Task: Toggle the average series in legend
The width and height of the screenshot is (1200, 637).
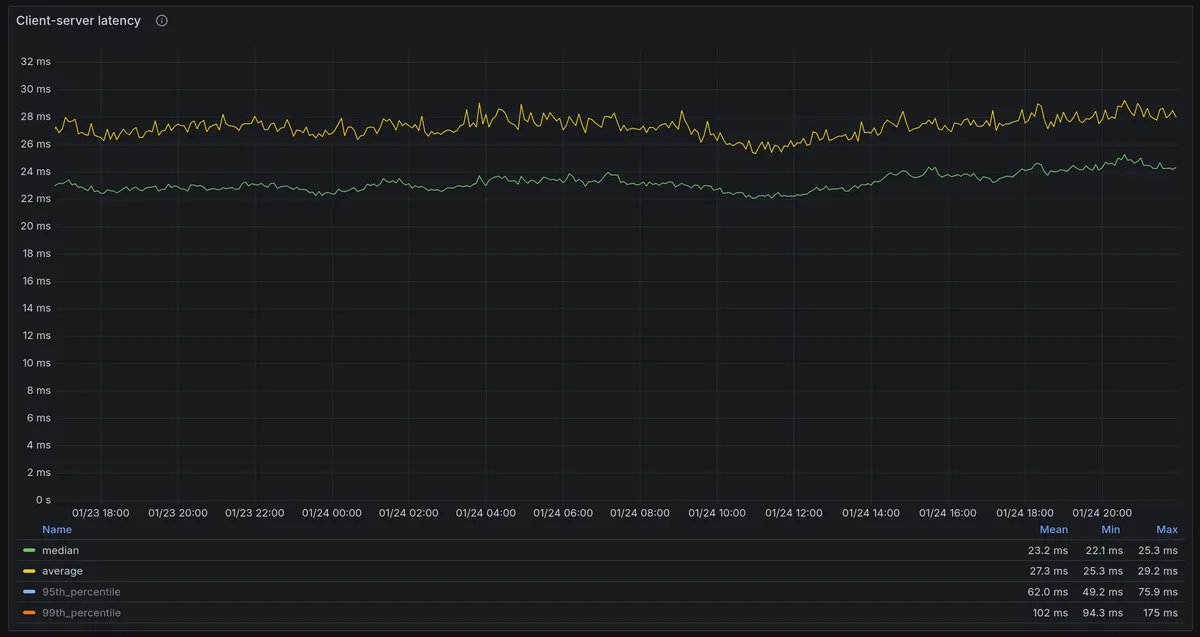Action: tap(62, 571)
